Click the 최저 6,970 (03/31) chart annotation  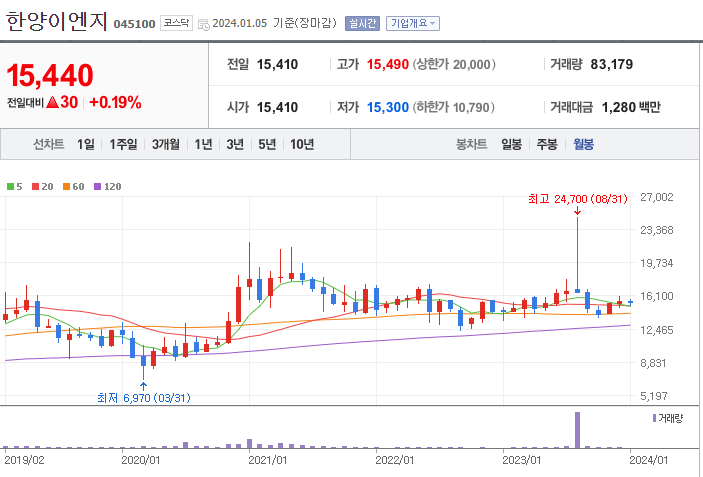point(143,398)
